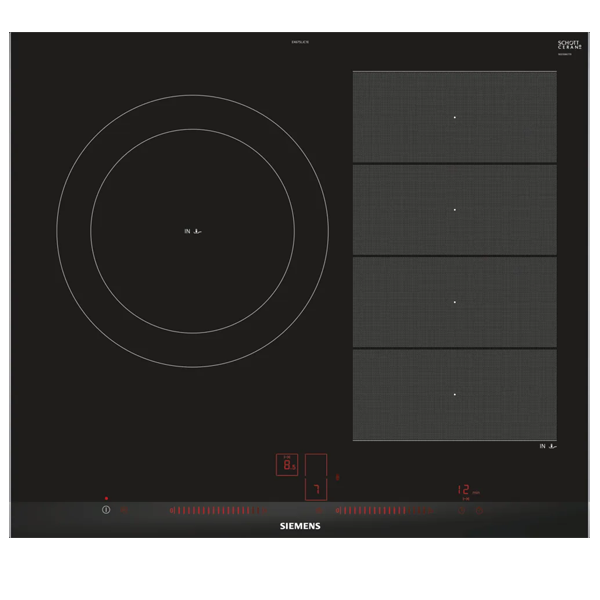Viewport: 600px width, 600px height.
Task: Touch the left red power level slider
Action: [212, 510]
